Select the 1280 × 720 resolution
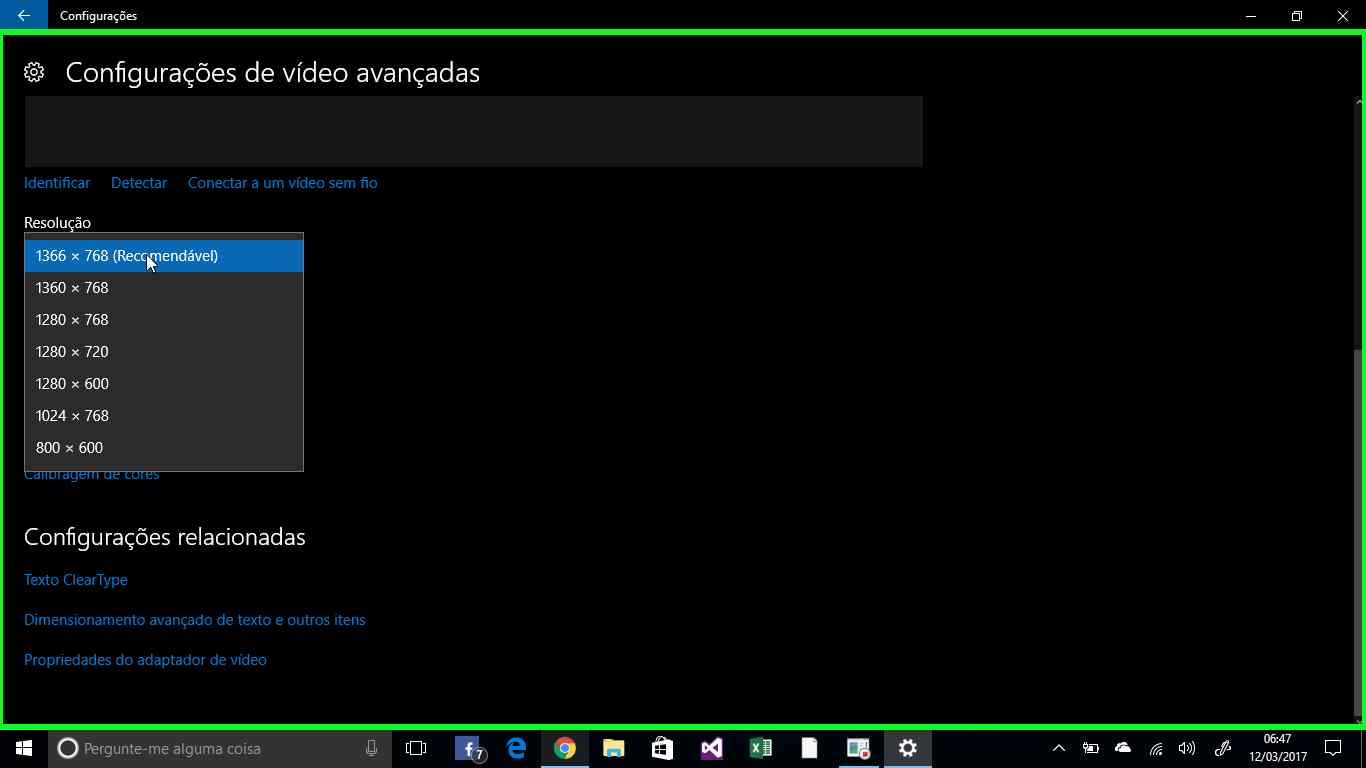This screenshot has width=1366, height=768. point(72,351)
